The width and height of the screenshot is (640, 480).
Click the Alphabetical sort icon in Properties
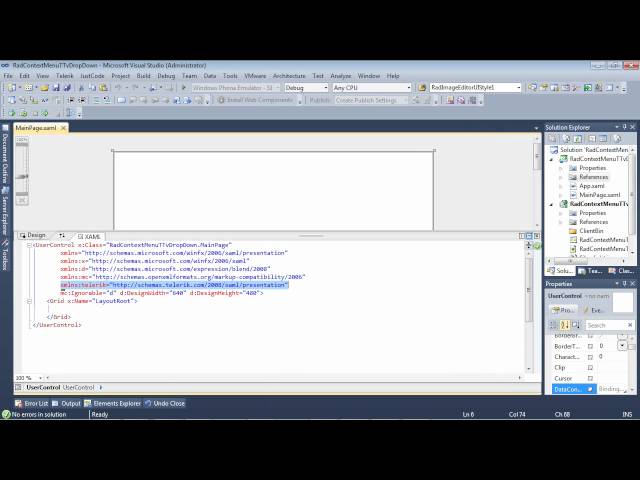coord(565,325)
